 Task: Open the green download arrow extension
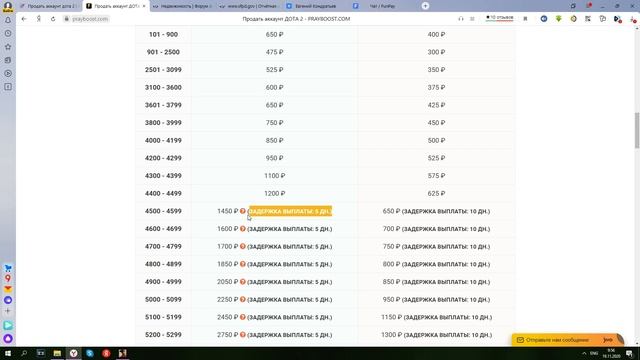click(558, 19)
